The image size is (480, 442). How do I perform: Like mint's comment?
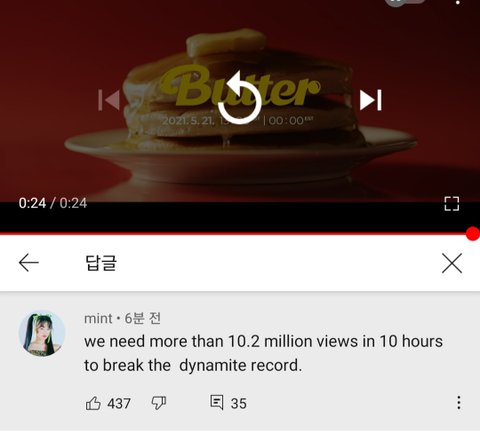point(93,403)
